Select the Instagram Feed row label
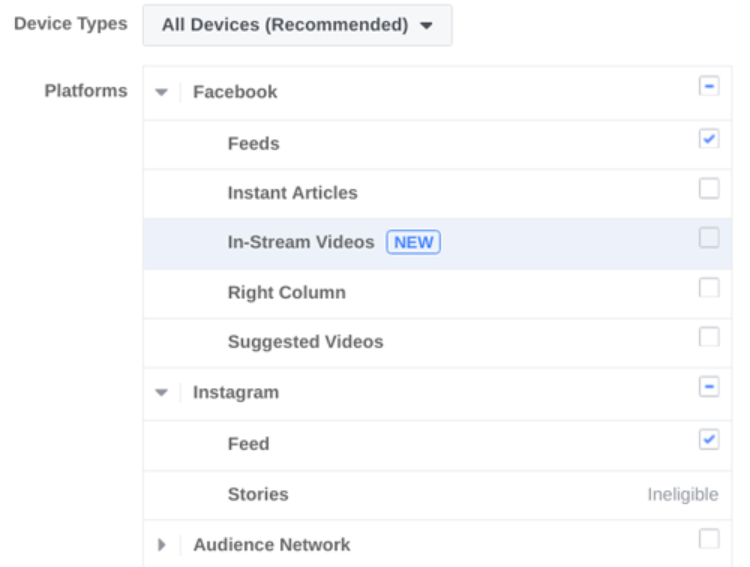The image size is (750, 567). (248, 444)
